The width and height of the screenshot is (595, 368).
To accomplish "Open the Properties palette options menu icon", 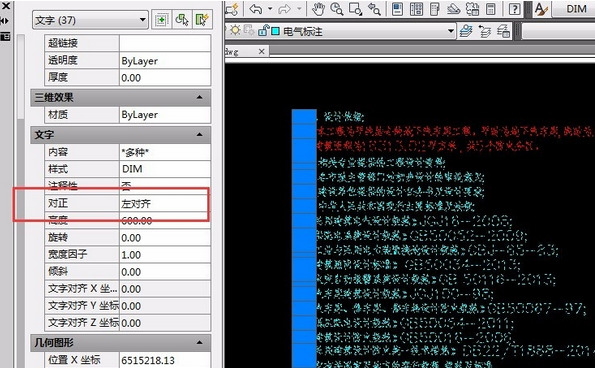I will click(5, 36).
